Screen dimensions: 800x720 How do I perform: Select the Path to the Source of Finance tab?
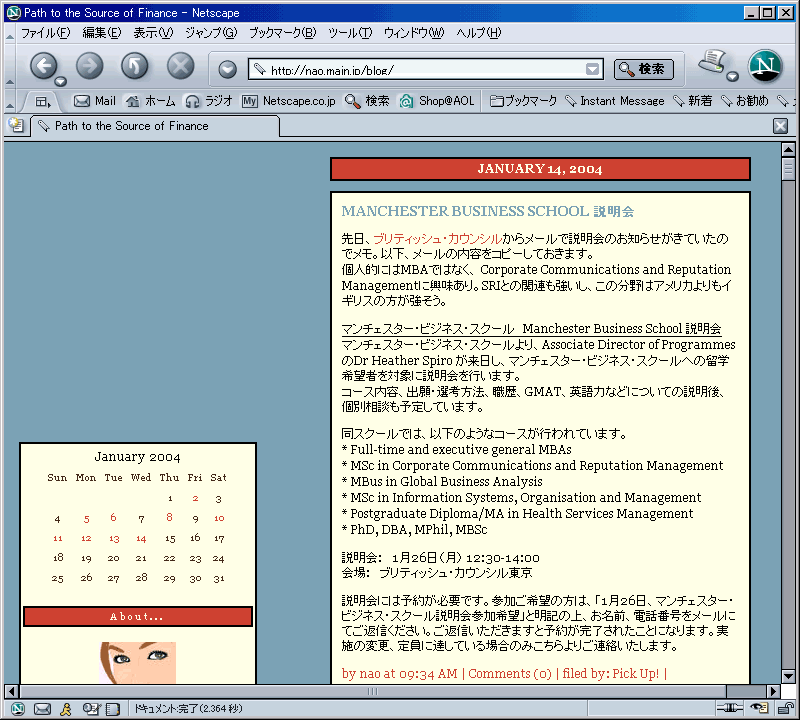coord(155,126)
